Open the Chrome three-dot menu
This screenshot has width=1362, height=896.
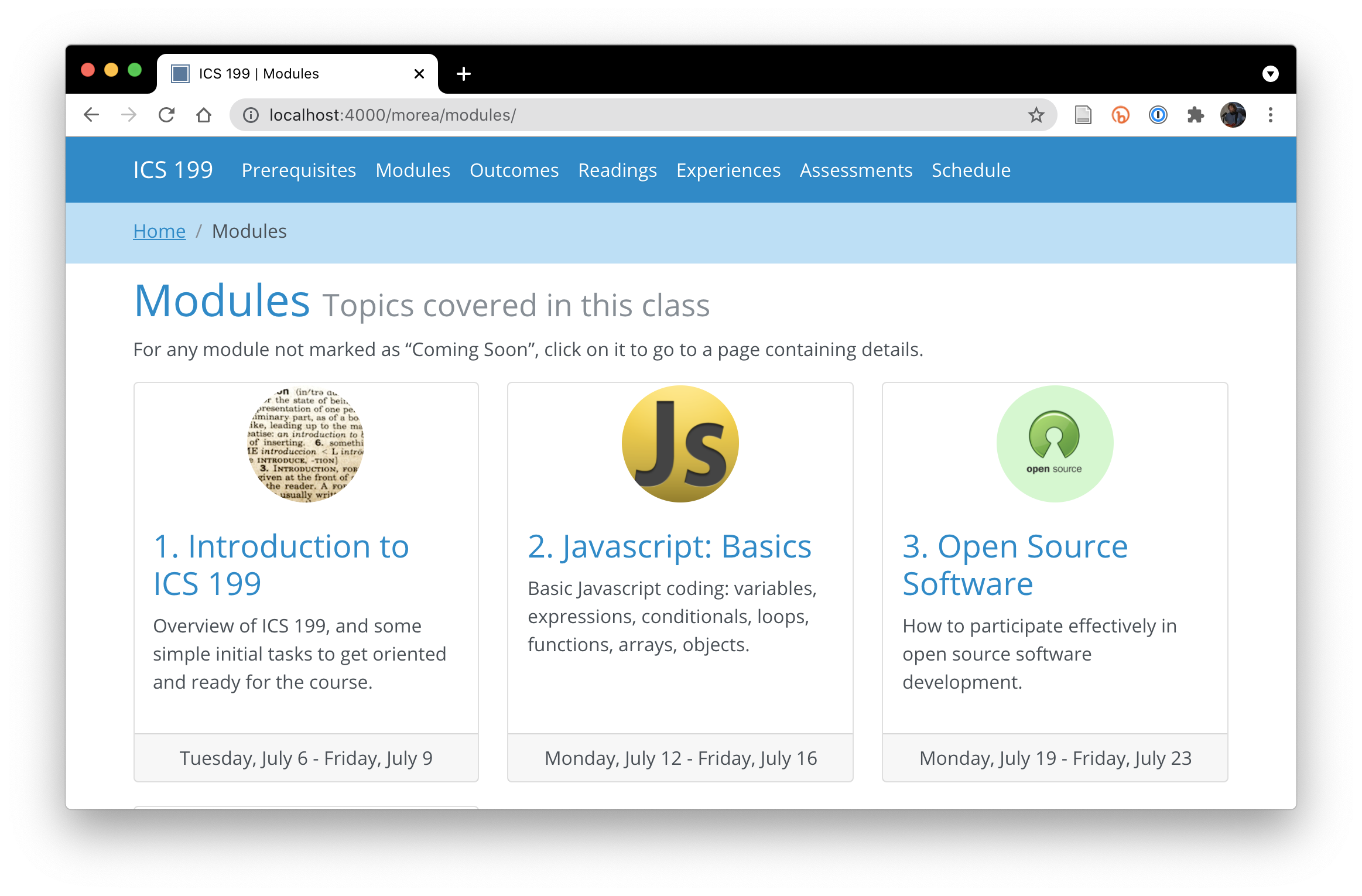point(1270,115)
